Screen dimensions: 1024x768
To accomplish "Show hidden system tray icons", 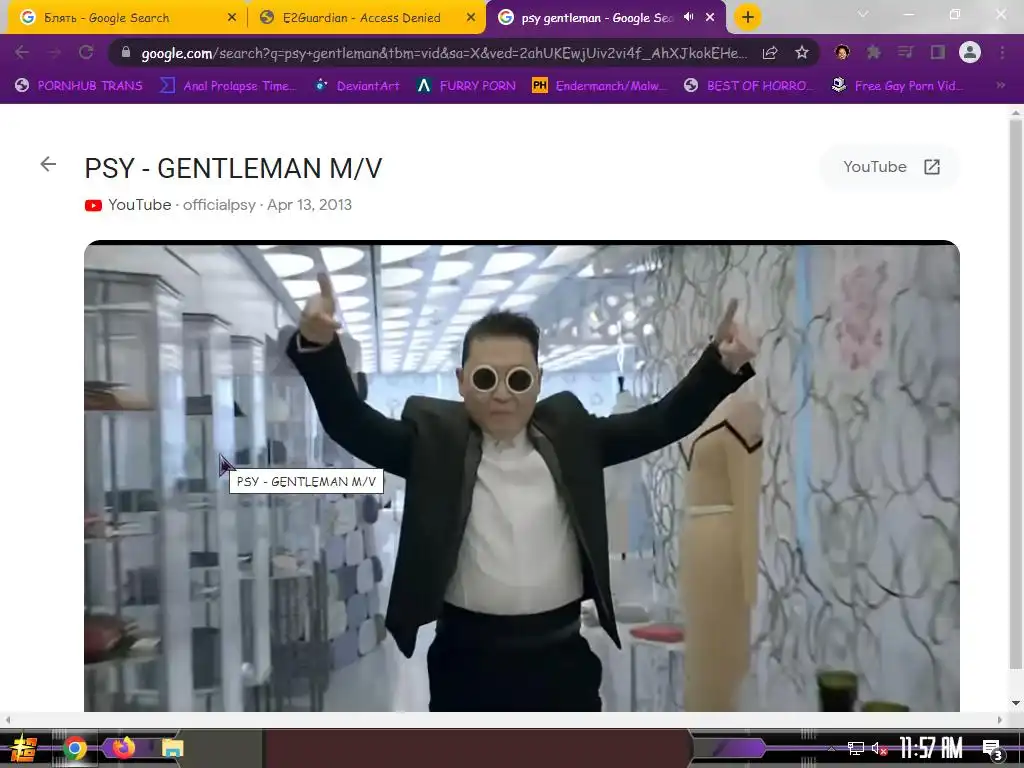I will 831,748.
